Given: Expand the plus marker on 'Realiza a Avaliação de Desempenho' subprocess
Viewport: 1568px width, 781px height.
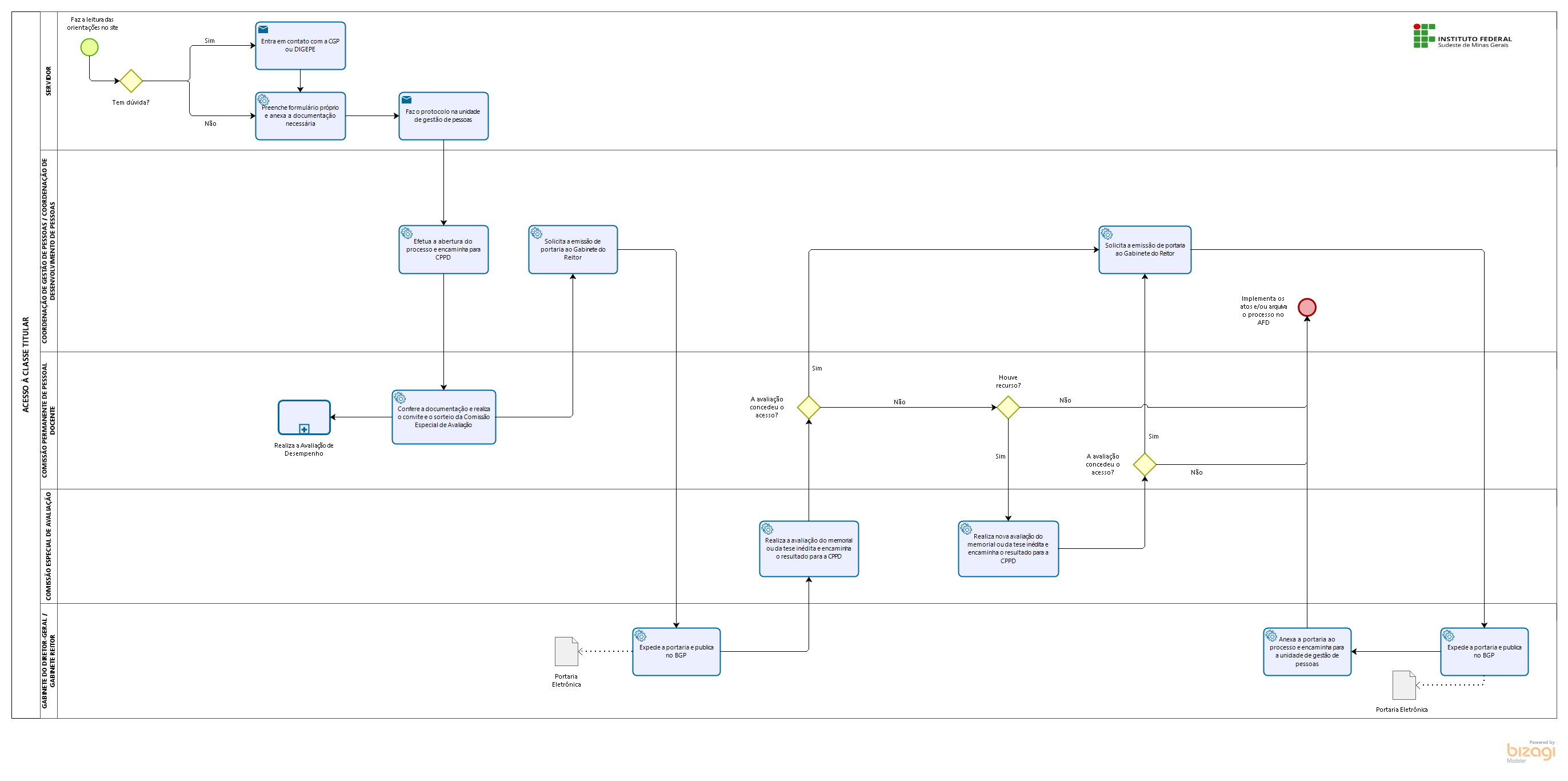Looking at the screenshot, I should click(x=305, y=429).
